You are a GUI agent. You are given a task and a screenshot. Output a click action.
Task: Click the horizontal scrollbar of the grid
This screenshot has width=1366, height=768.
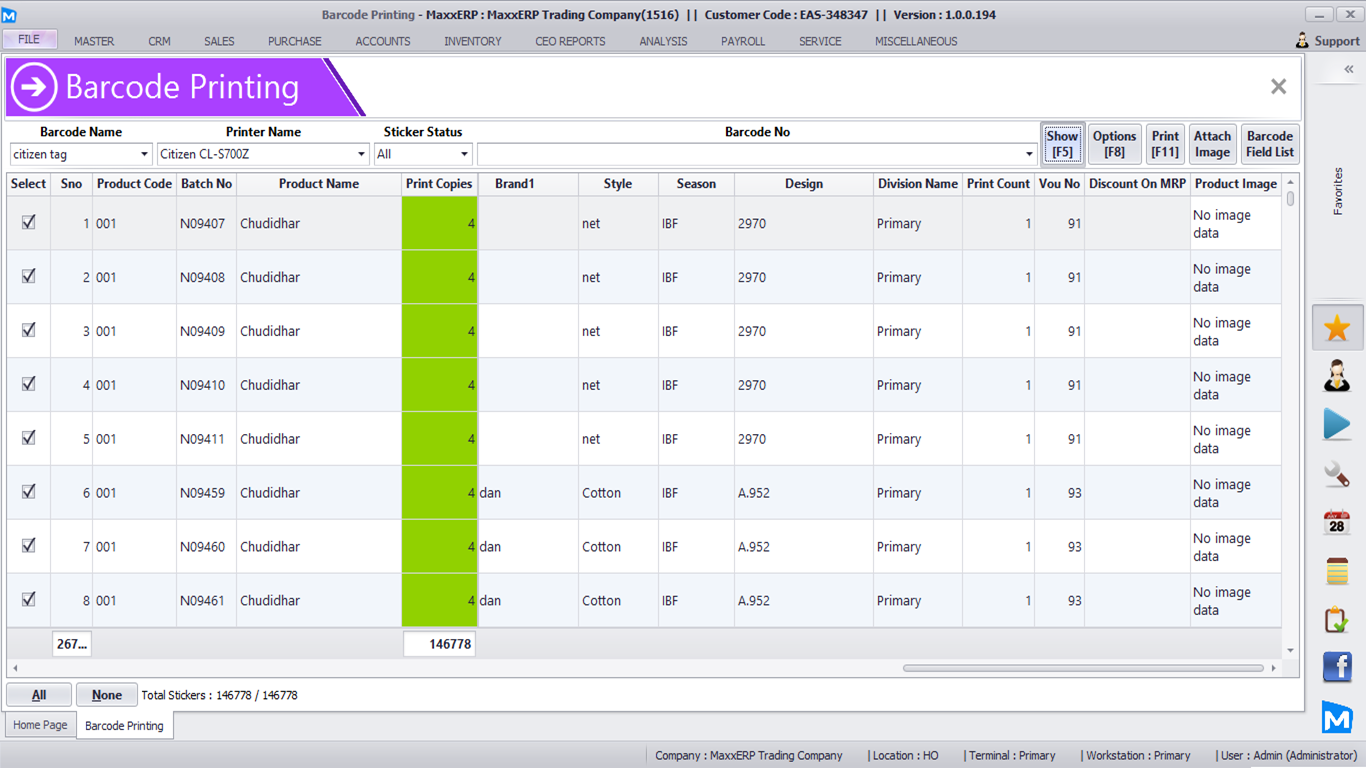tap(1083, 668)
